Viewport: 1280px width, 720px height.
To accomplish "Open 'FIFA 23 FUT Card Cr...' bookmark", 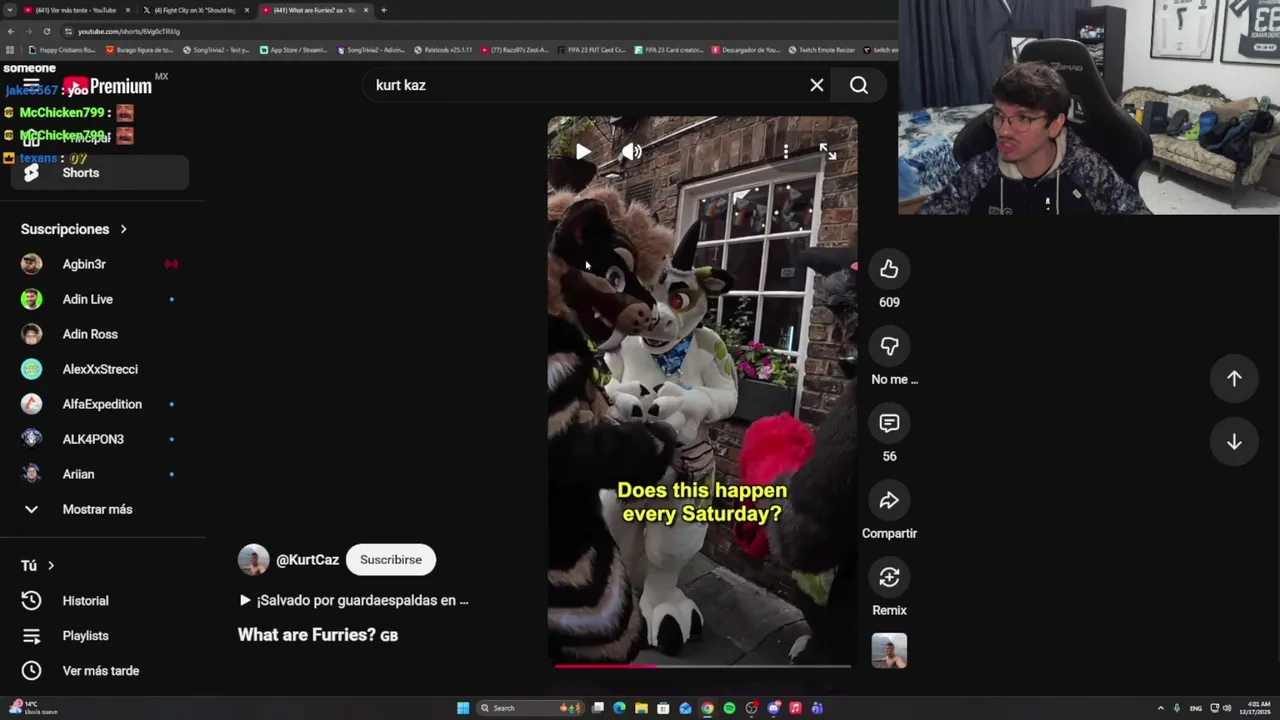I will (x=592, y=50).
